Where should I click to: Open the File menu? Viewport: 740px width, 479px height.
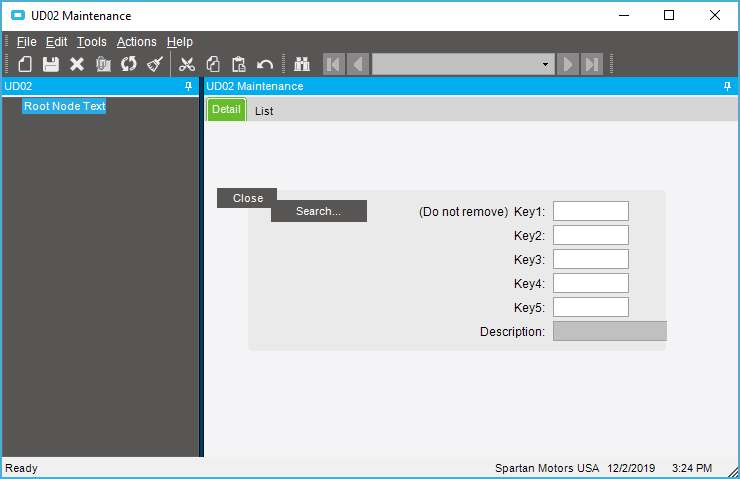[26, 42]
